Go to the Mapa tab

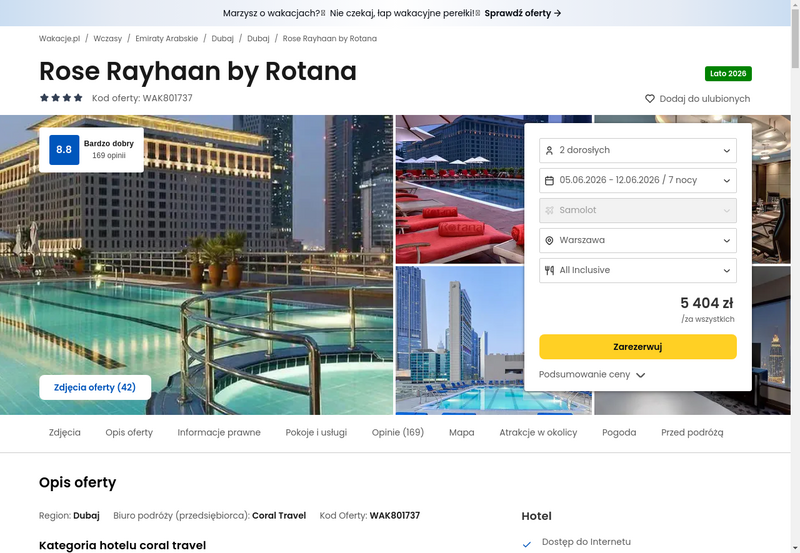461,433
